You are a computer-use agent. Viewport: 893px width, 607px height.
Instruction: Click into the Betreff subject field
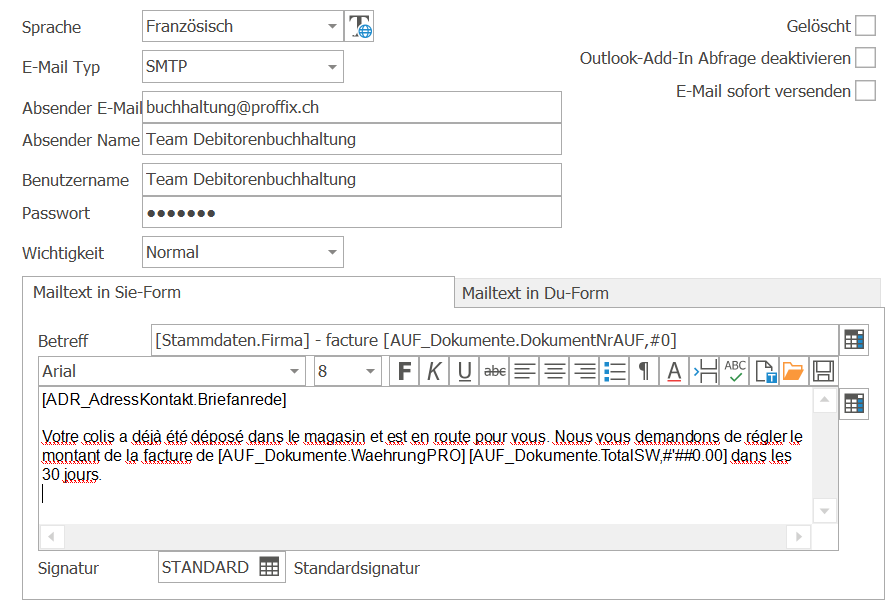pos(494,340)
